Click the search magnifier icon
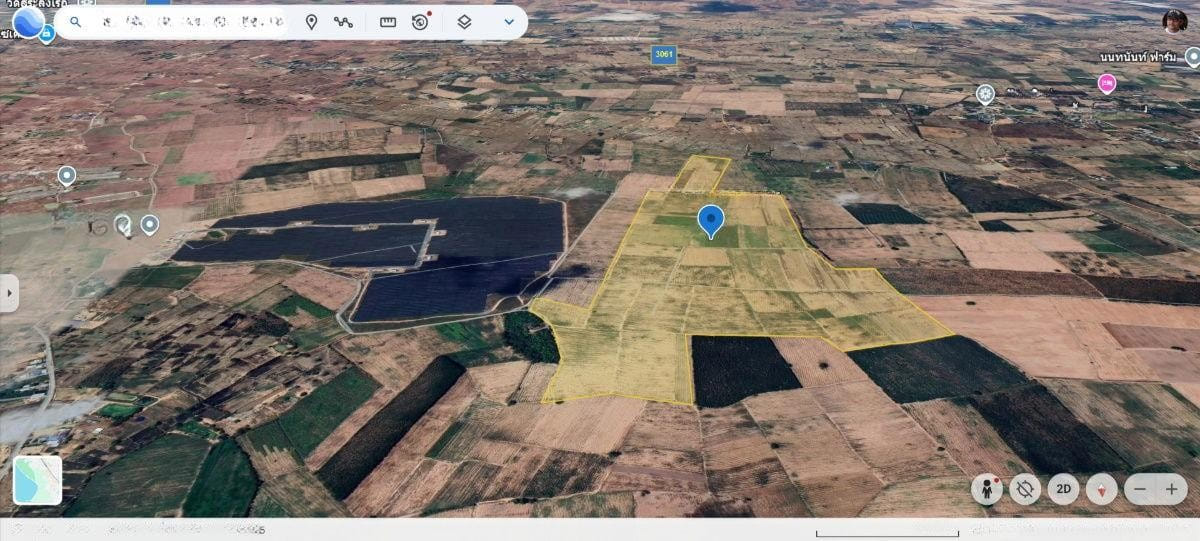 (76, 22)
